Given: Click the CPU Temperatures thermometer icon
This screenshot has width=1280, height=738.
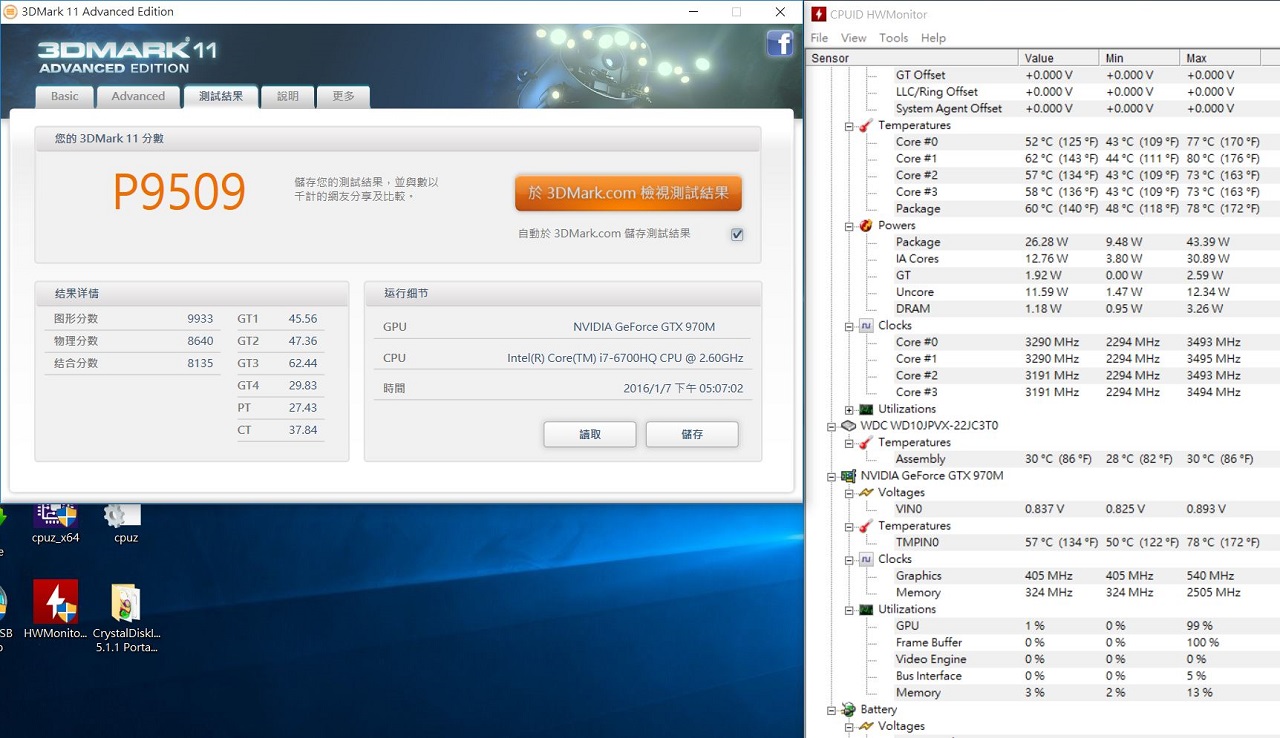Looking at the screenshot, I should pyautogui.click(x=866, y=125).
